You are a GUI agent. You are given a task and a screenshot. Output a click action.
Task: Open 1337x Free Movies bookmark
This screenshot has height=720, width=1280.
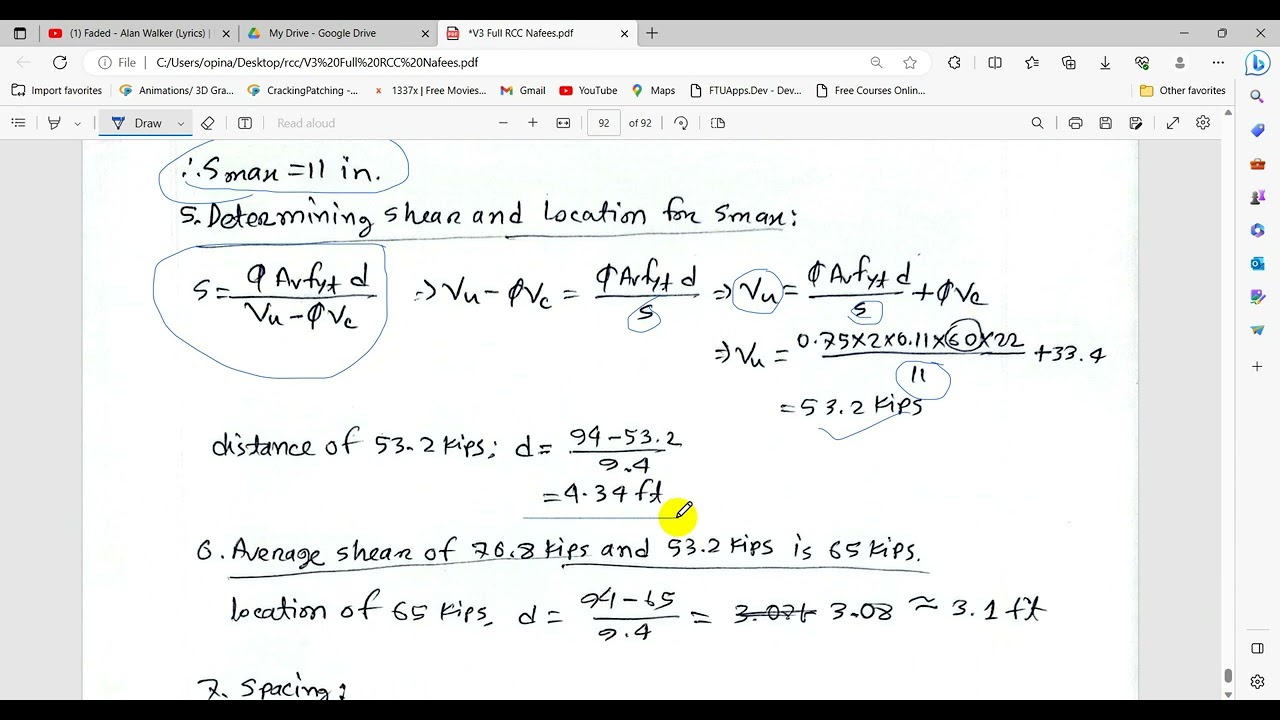coord(429,90)
